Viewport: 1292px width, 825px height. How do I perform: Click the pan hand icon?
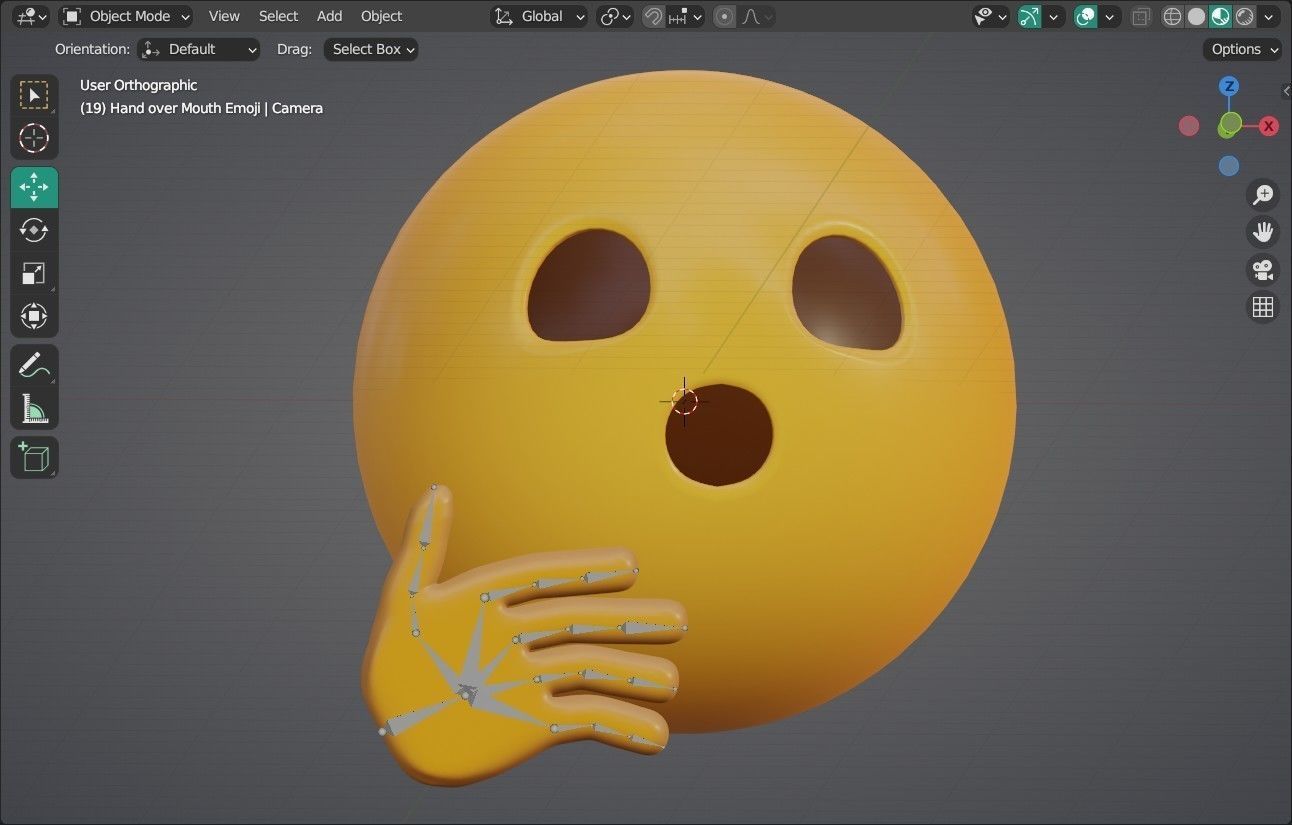tap(1263, 231)
